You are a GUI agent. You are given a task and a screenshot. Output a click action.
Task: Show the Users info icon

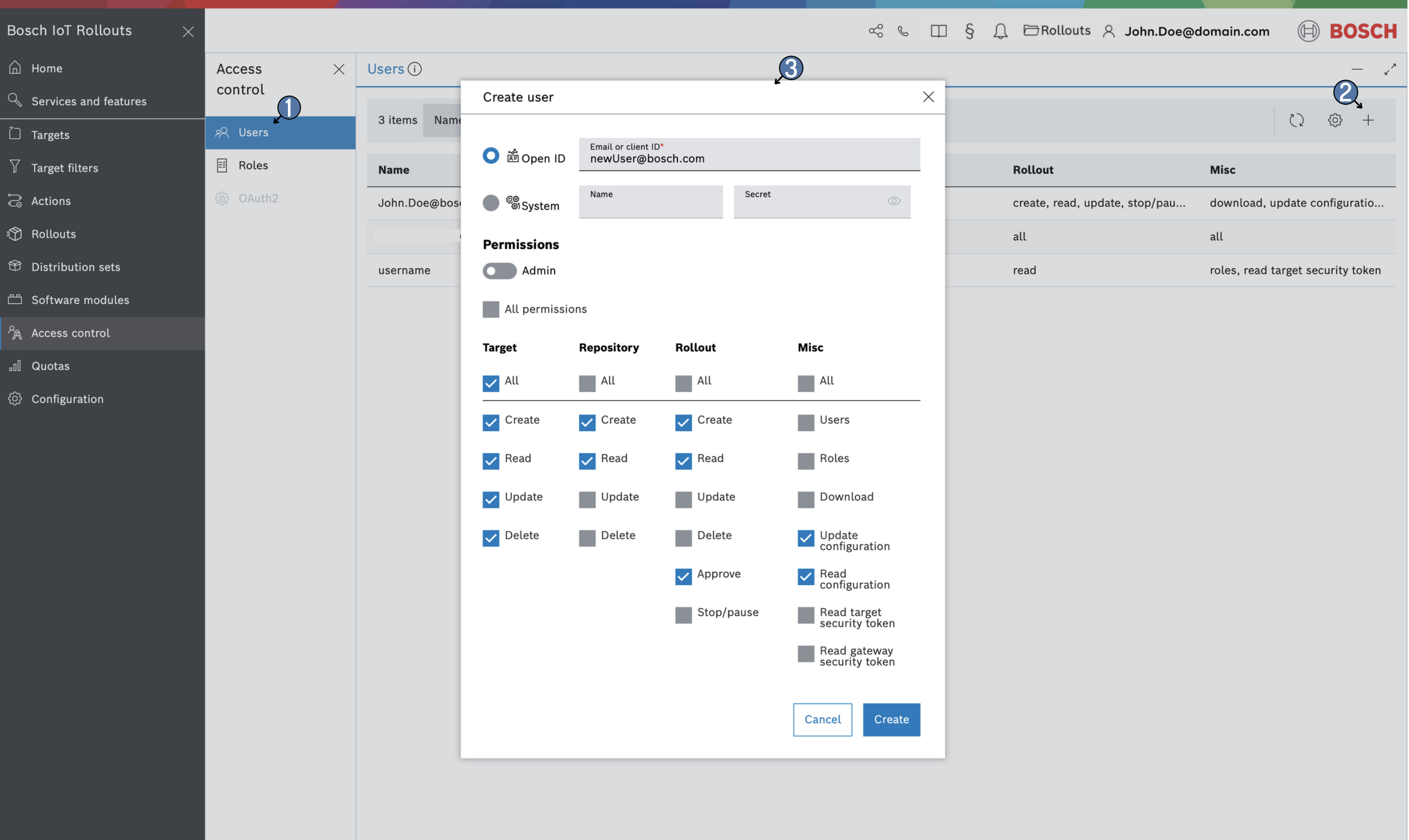coord(415,69)
